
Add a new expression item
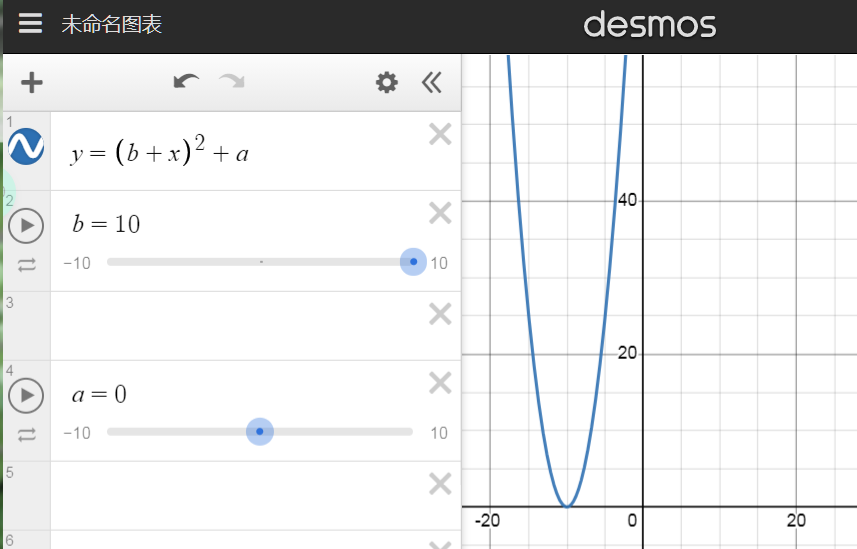(32, 83)
